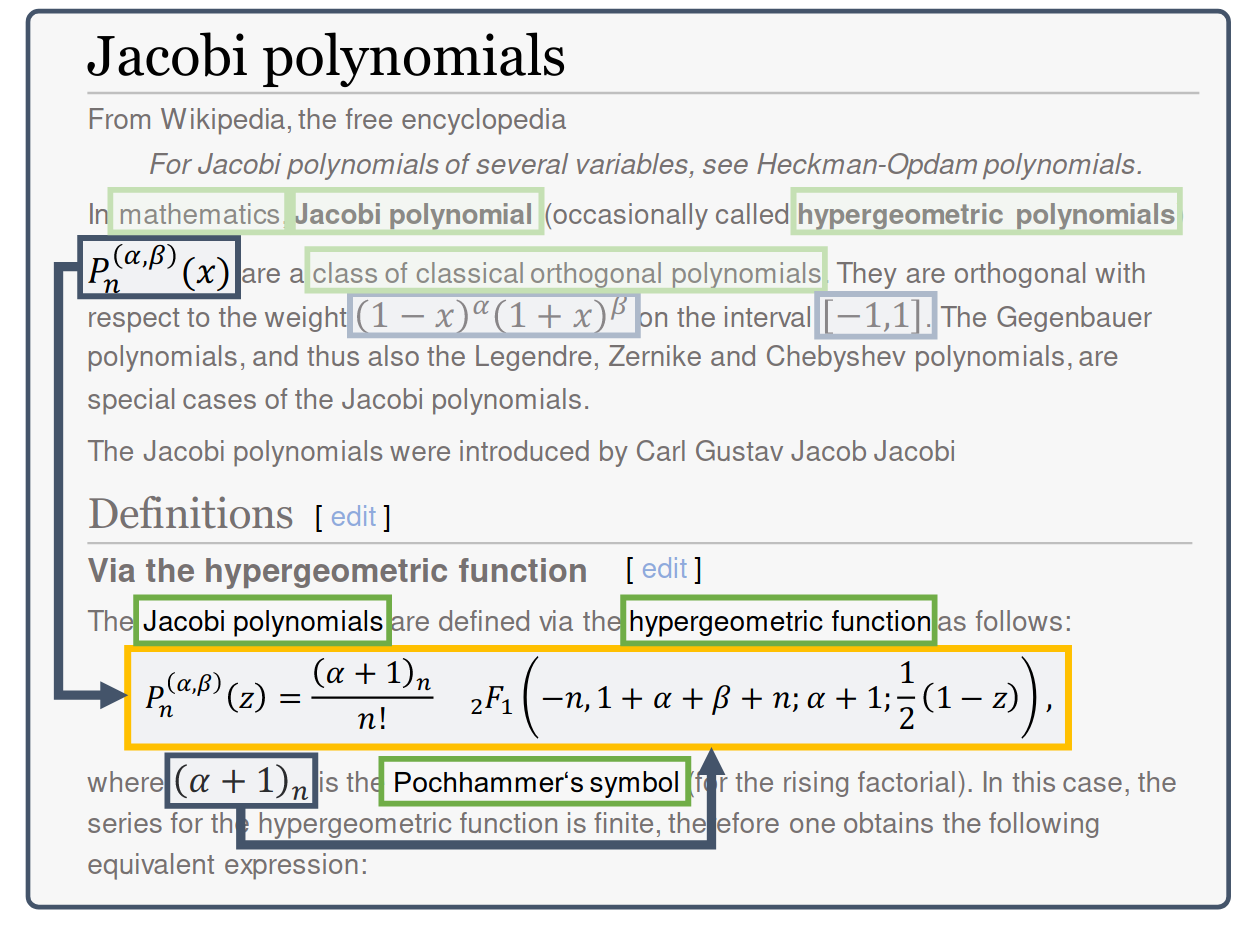Click the Jacobi polynomials page title
Image resolution: width=1256 pixels, height=926 pixels.
click(326, 57)
